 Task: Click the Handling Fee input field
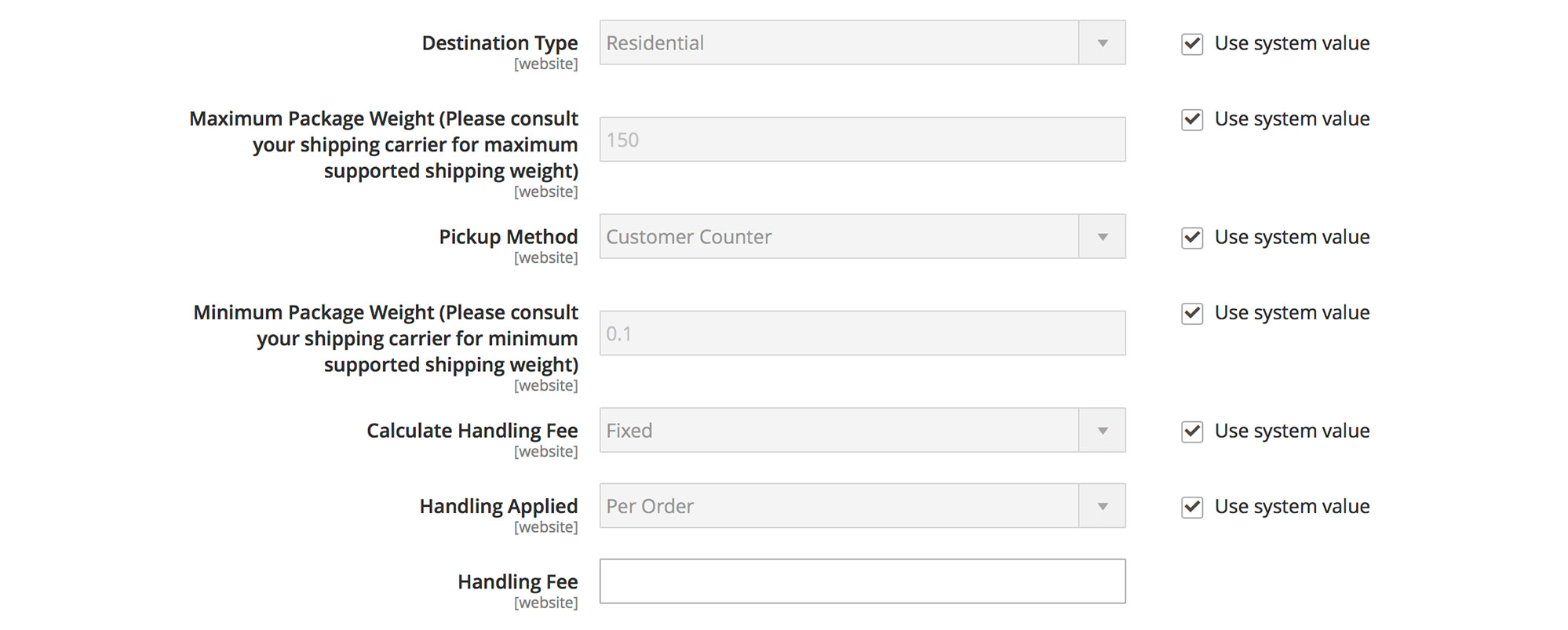[862, 581]
